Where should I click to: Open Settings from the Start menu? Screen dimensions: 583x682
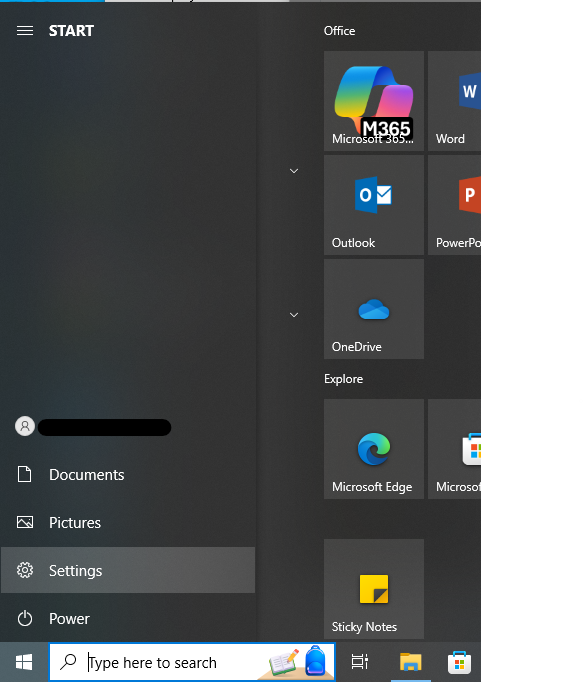tap(128, 570)
